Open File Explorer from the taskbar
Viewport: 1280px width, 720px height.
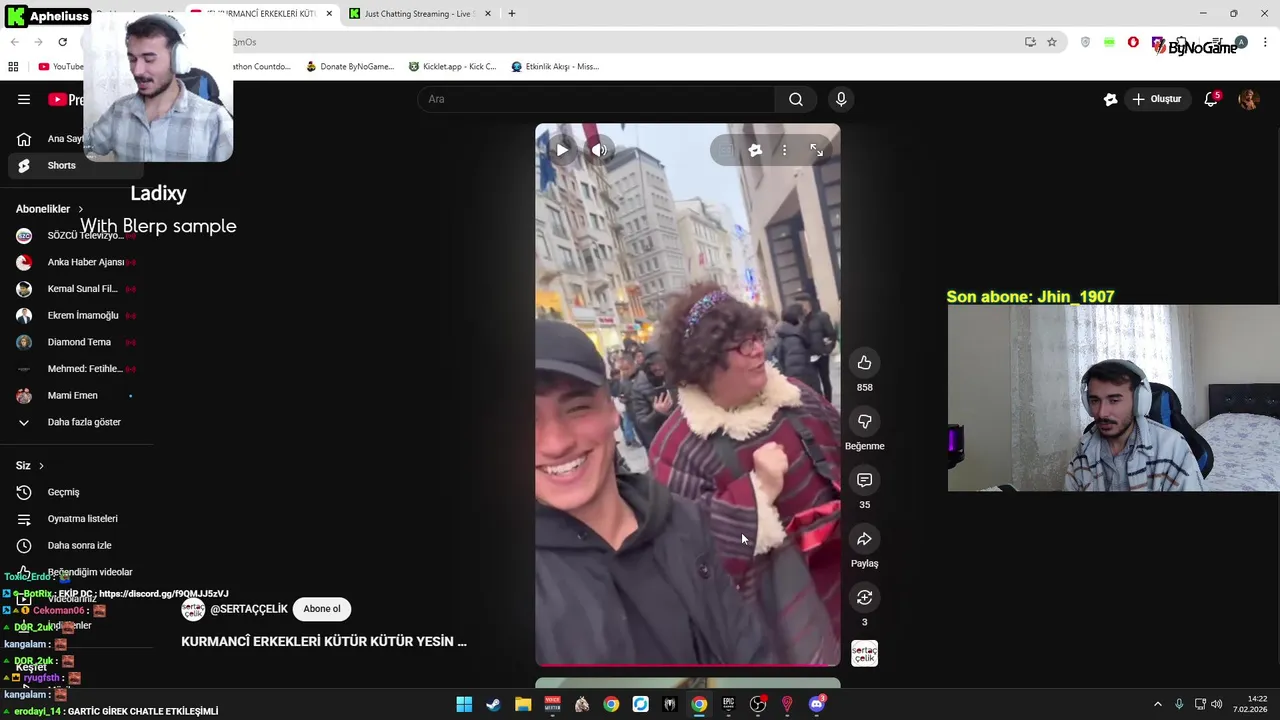[x=523, y=705]
